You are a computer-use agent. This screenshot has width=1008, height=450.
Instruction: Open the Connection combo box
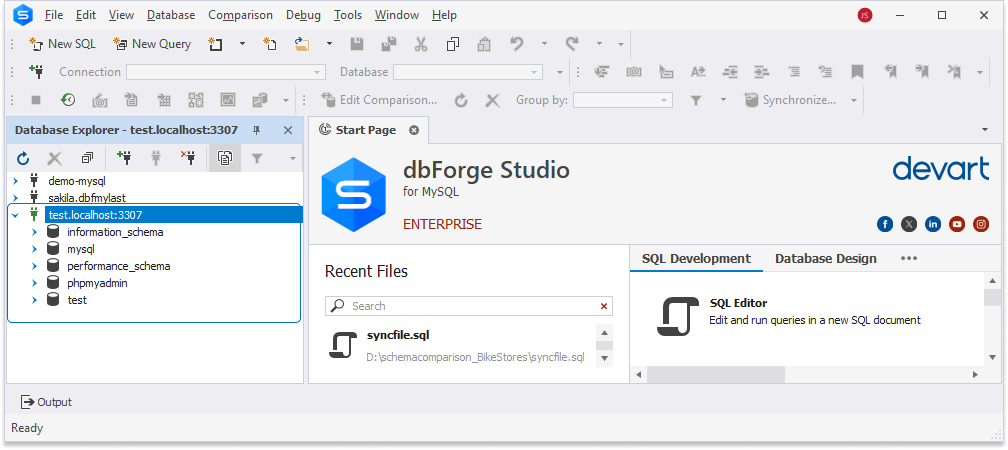click(x=226, y=72)
